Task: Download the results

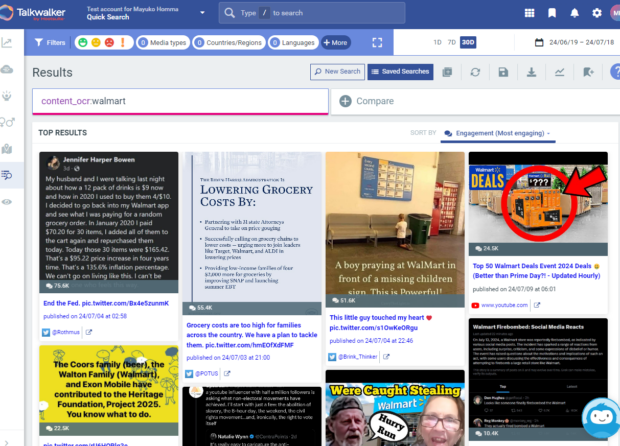Action: [531, 72]
